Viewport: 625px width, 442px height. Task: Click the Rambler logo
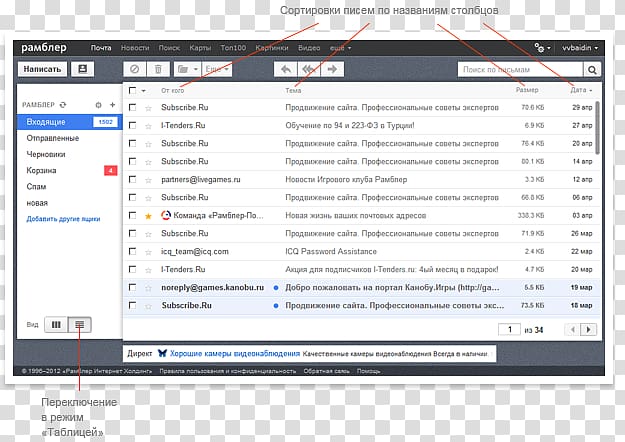(x=44, y=47)
